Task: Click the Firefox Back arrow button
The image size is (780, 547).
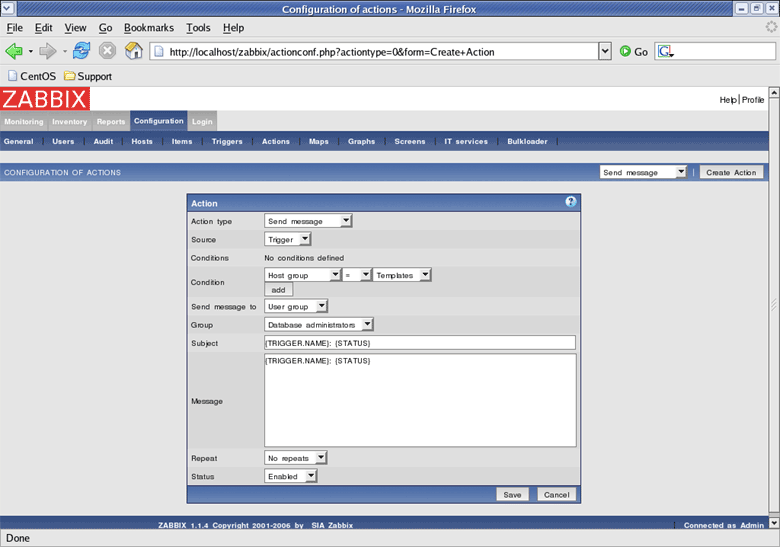Action: 13,51
